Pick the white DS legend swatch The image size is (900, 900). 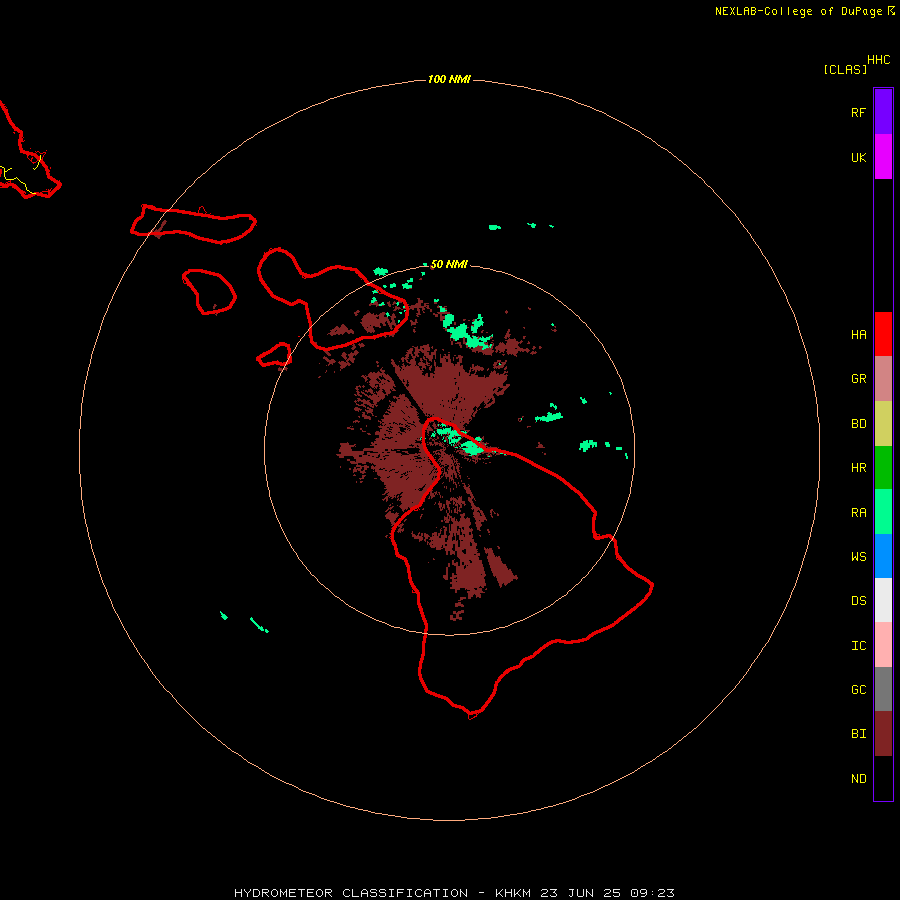pos(883,600)
